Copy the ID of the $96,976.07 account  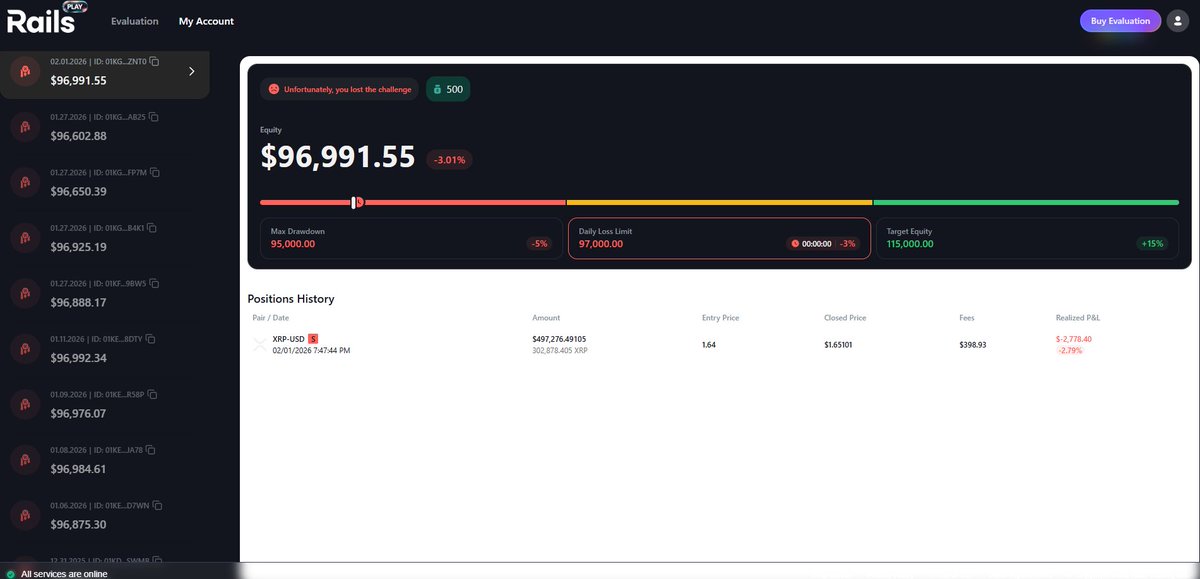154,395
